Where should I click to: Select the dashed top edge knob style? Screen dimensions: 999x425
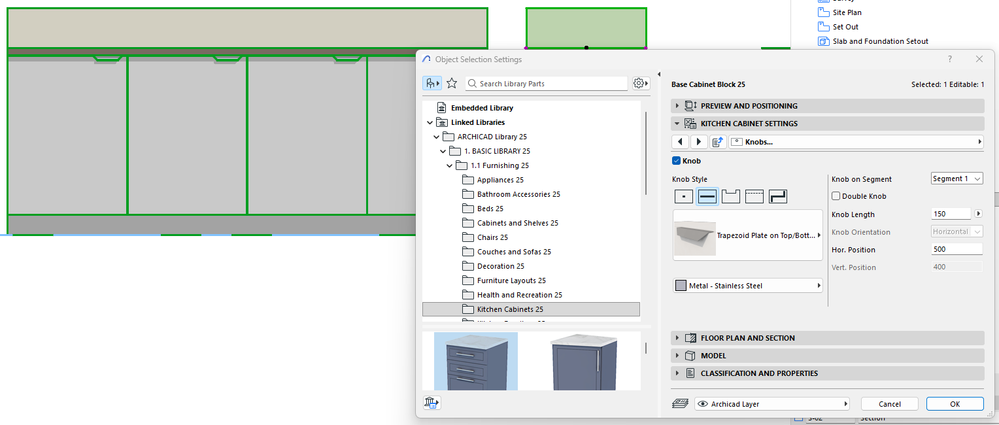pos(754,197)
